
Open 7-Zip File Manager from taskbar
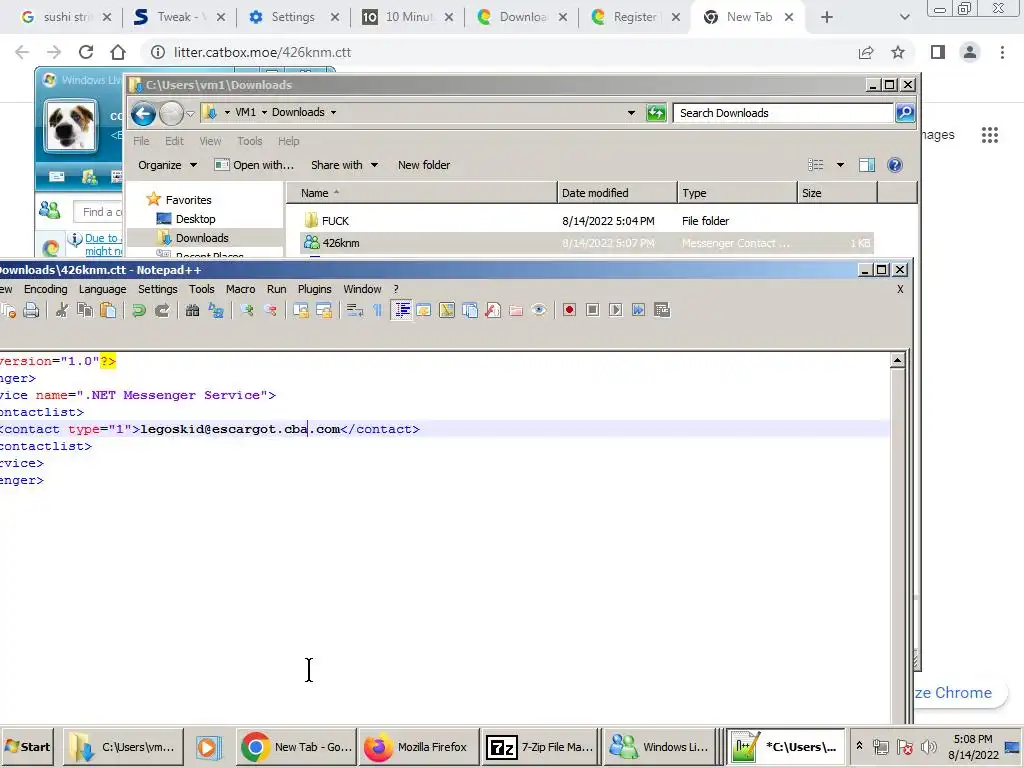541,747
